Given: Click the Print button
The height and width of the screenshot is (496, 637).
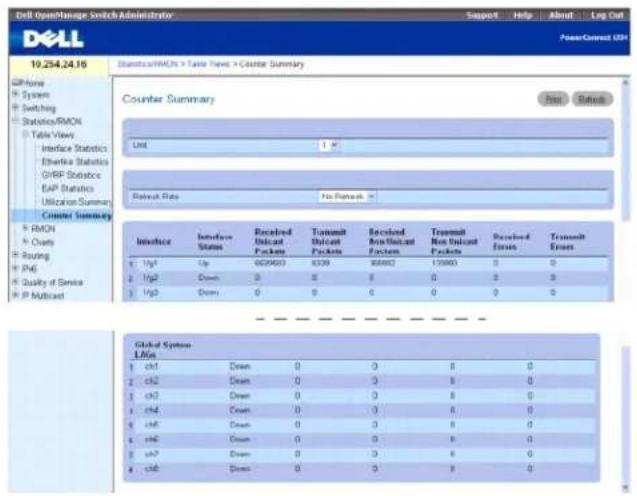Looking at the screenshot, I should 553,99.
